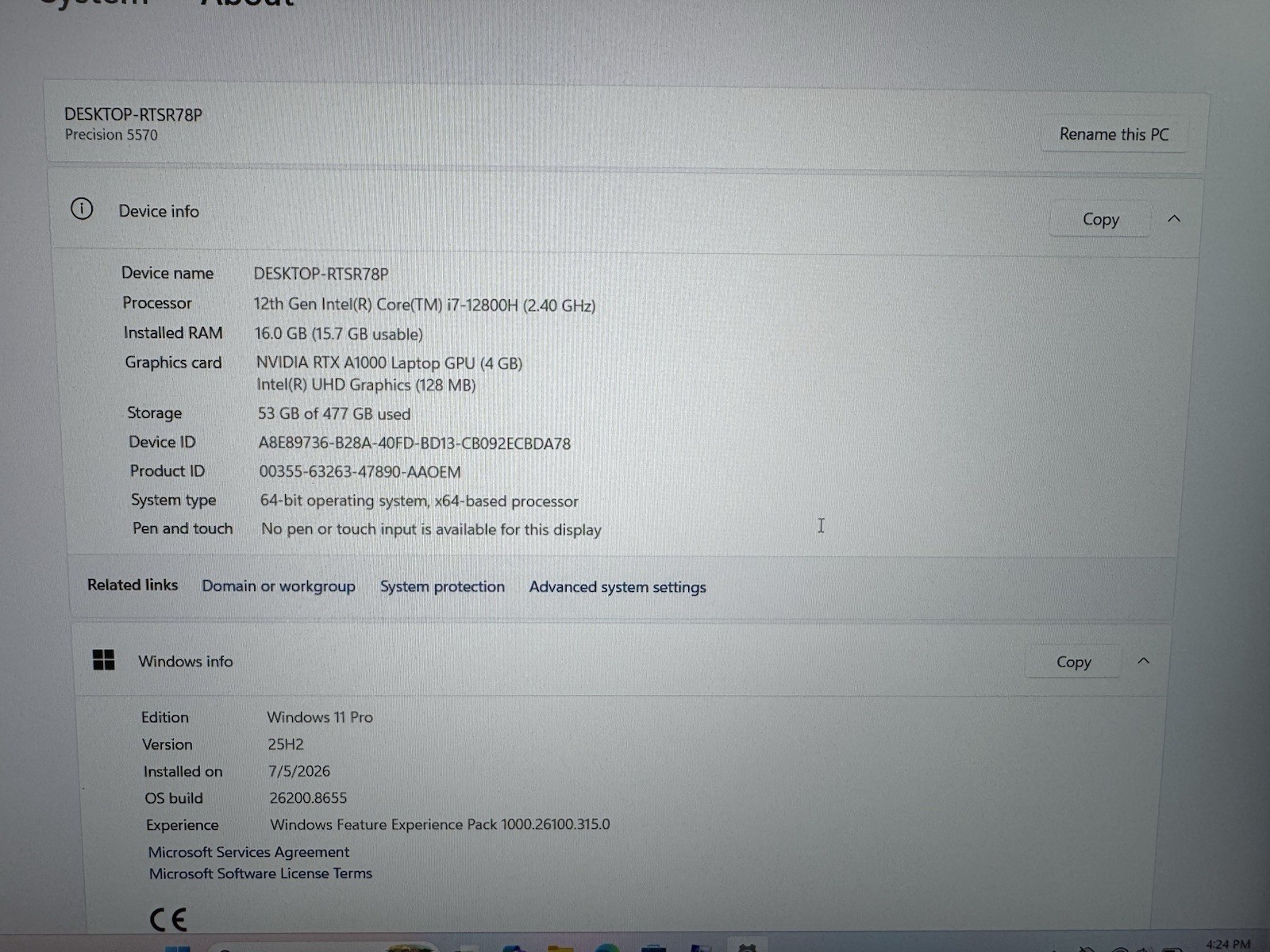Select the DESKTOP-RTSR78P device name value
The width and height of the screenshot is (1270, 952).
(x=321, y=274)
